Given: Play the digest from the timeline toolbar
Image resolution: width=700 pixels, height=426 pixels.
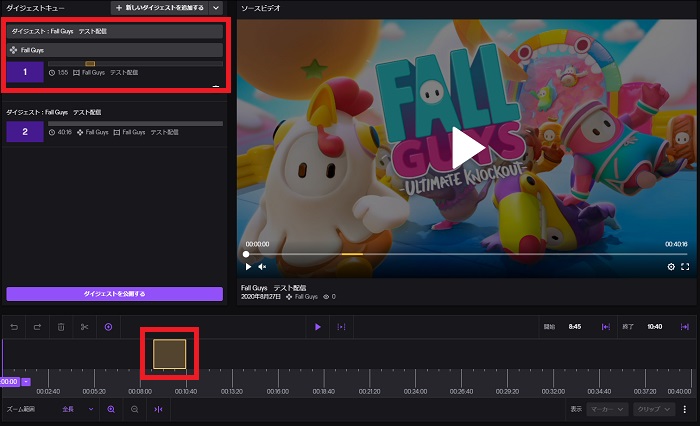Looking at the screenshot, I should pos(317,327).
